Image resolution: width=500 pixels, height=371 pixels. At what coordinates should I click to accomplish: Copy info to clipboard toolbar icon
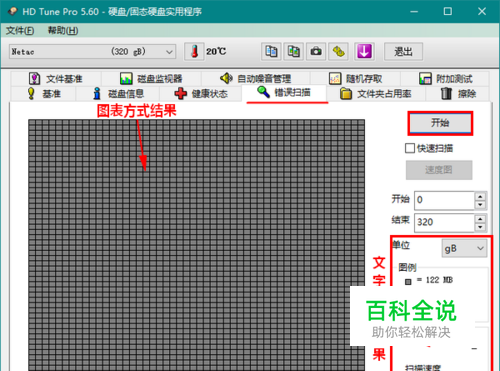pos(271,52)
